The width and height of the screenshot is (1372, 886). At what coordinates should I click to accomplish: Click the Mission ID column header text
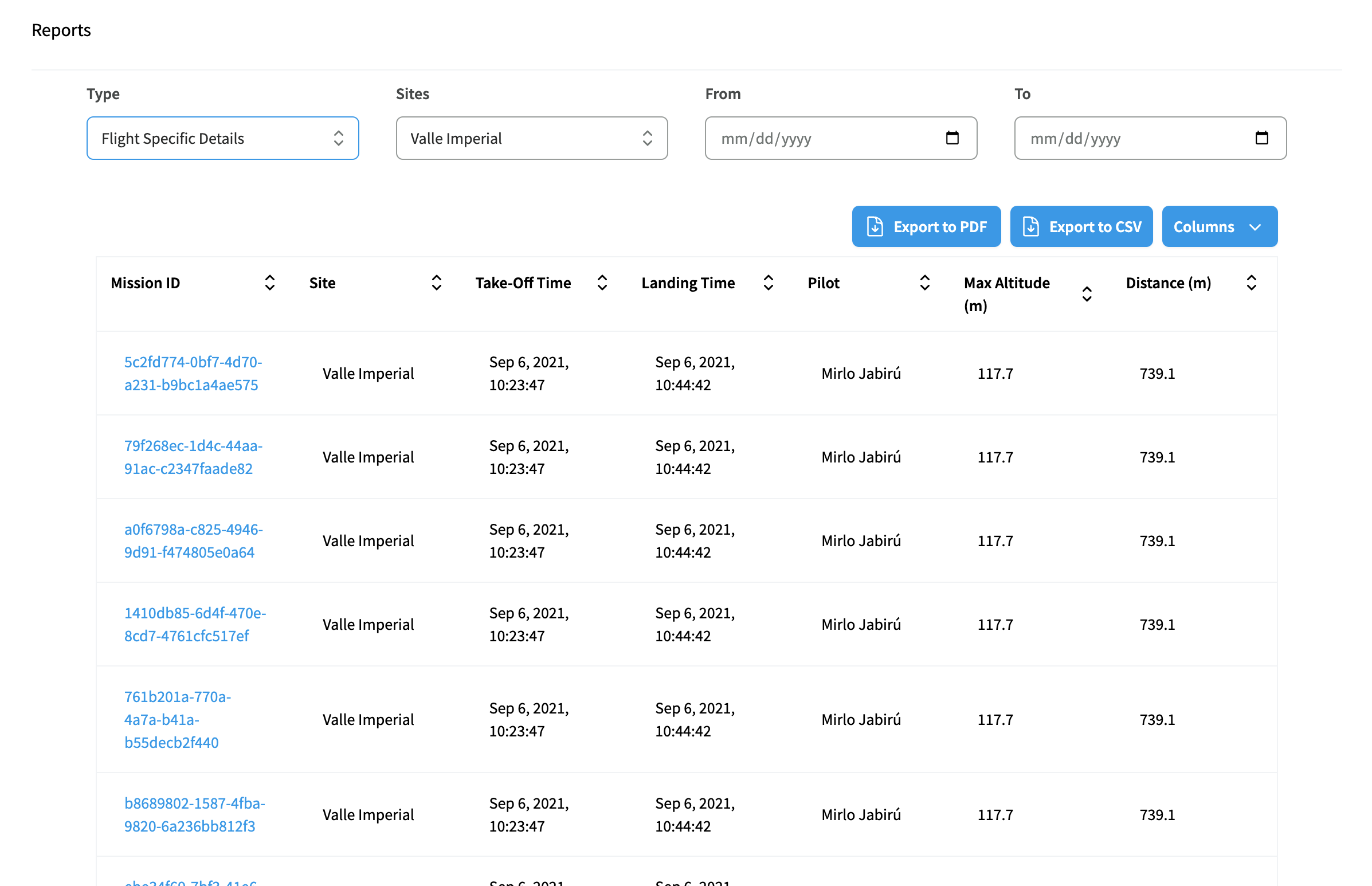pyautogui.click(x=146, y=283)
